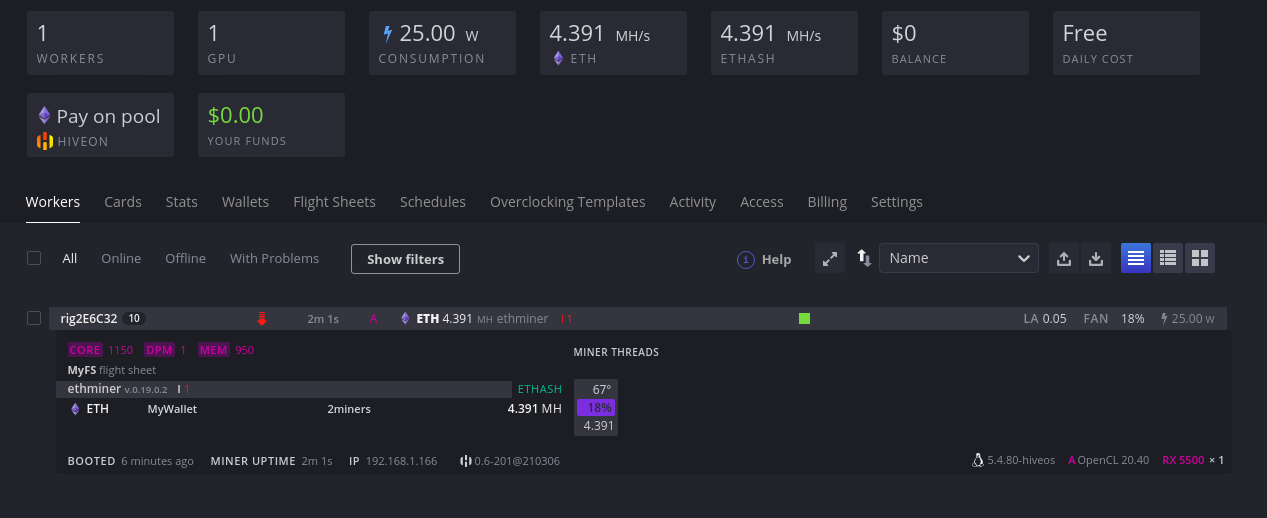Open the Flight Sheets tab
This screenshot has width=1267, height=518.
(x=334, y=202)
